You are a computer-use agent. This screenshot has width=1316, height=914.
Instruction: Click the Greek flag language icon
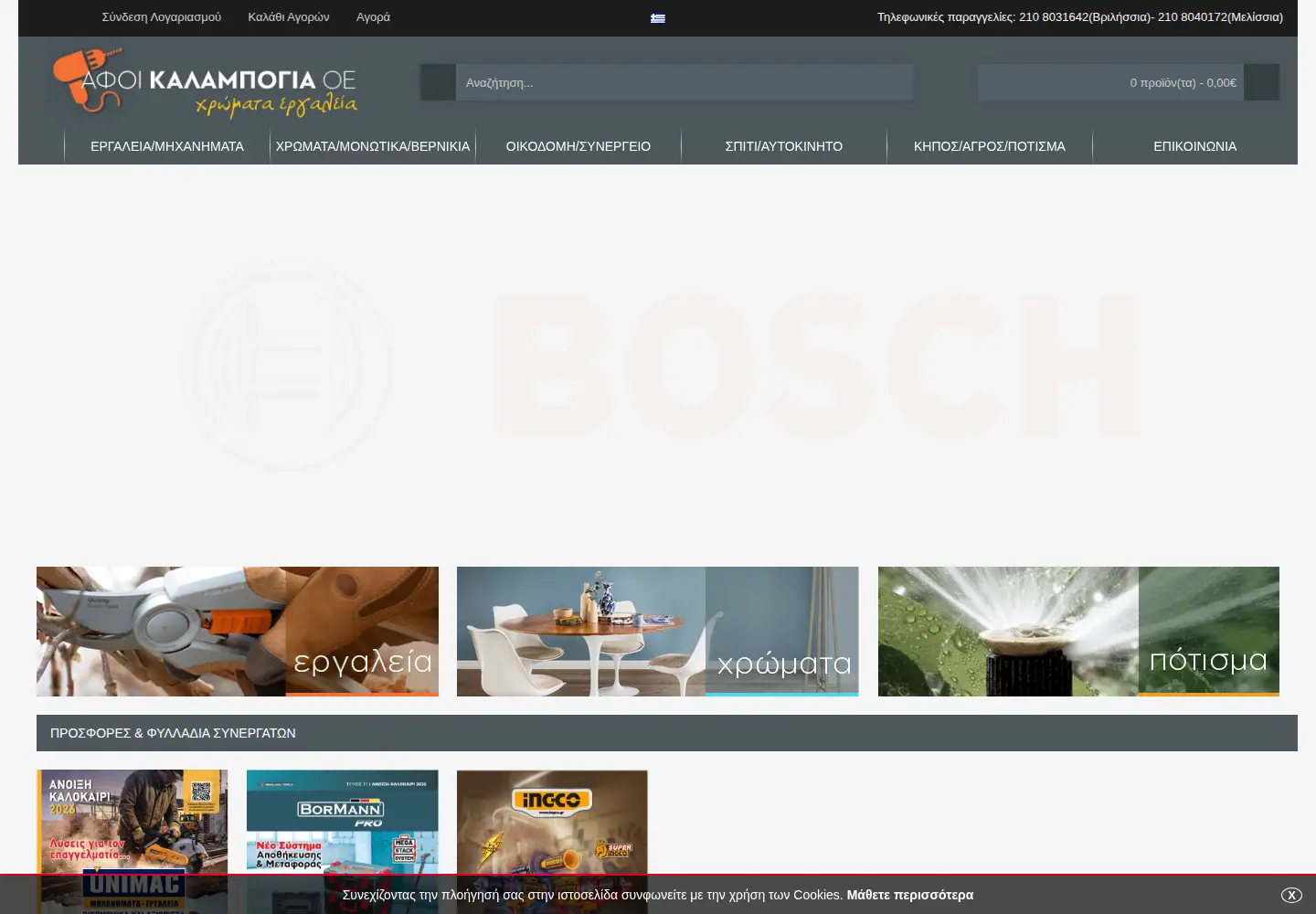tap(658, 17)
